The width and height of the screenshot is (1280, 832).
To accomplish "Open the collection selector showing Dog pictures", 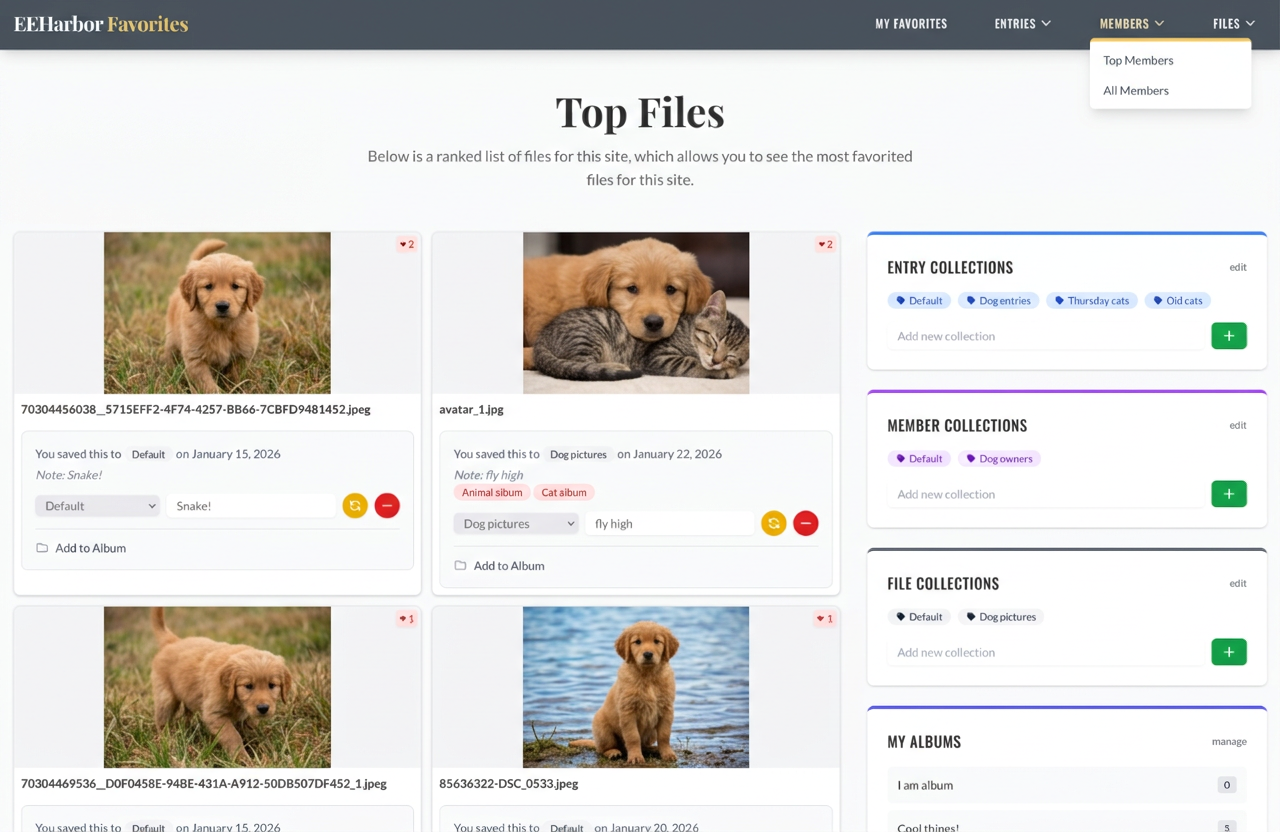I will (515, 523).
